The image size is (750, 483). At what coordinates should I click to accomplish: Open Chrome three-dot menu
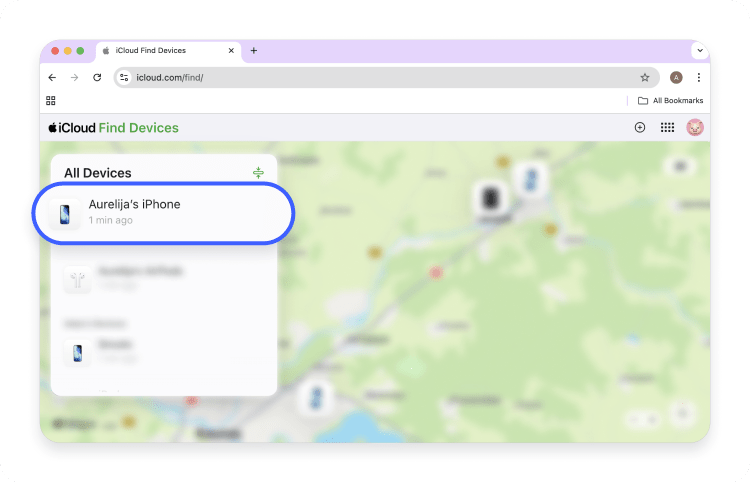point(698,77)
